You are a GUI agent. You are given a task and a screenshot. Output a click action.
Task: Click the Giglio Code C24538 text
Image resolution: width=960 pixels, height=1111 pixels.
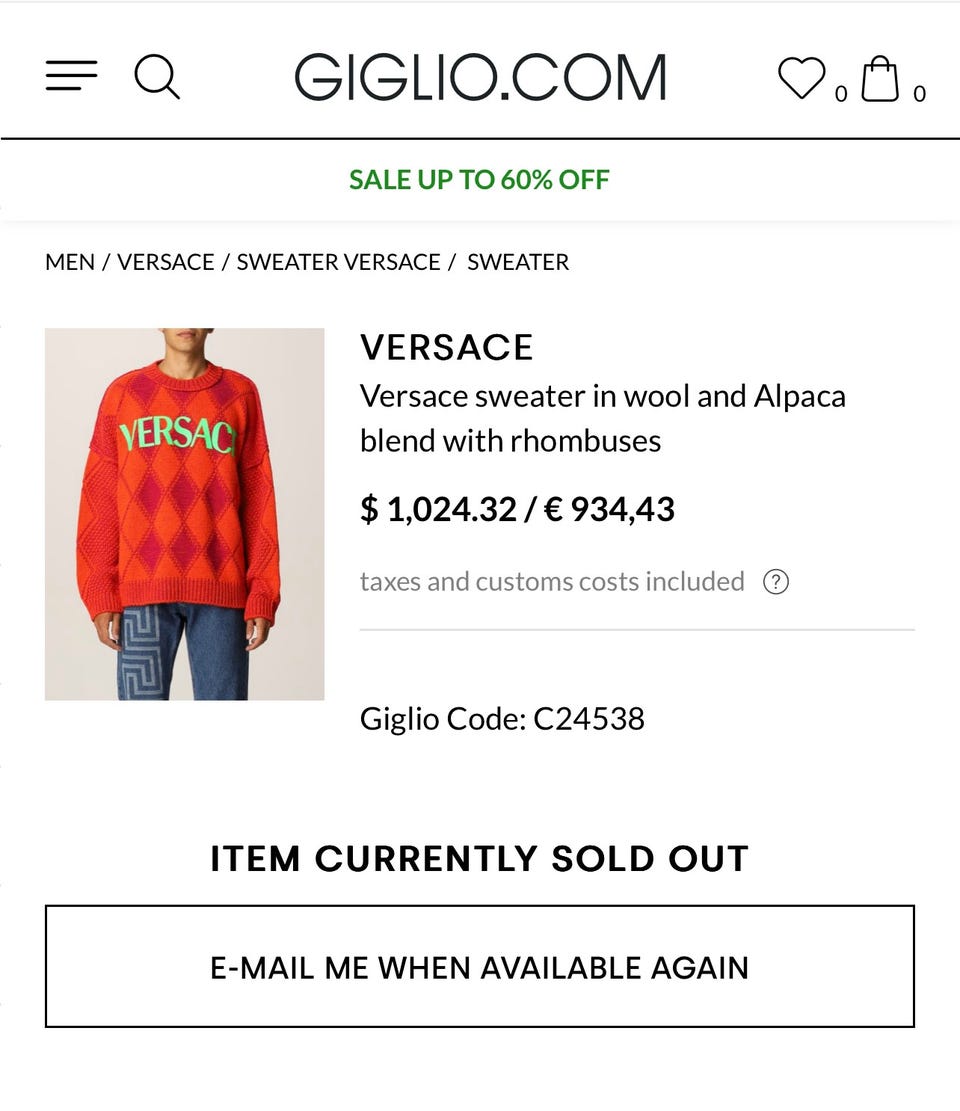502,718
